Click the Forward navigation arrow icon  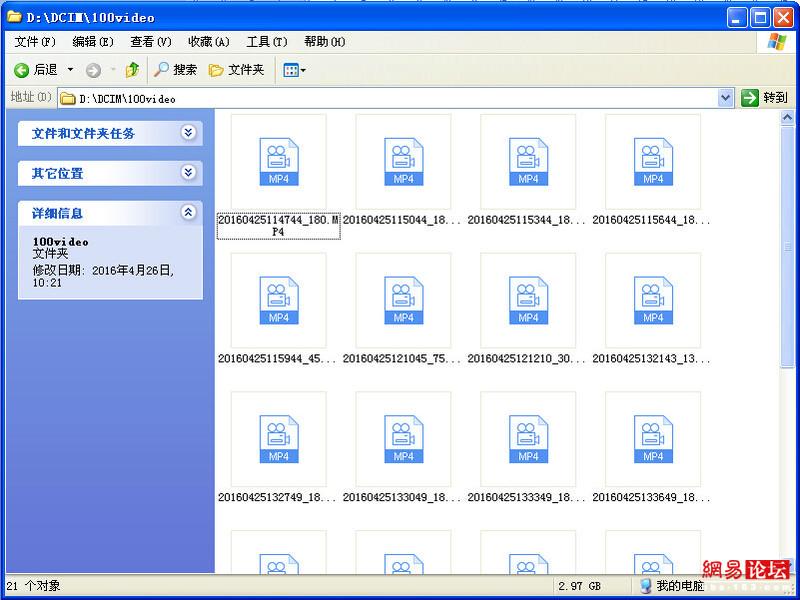tap(93, 70)
